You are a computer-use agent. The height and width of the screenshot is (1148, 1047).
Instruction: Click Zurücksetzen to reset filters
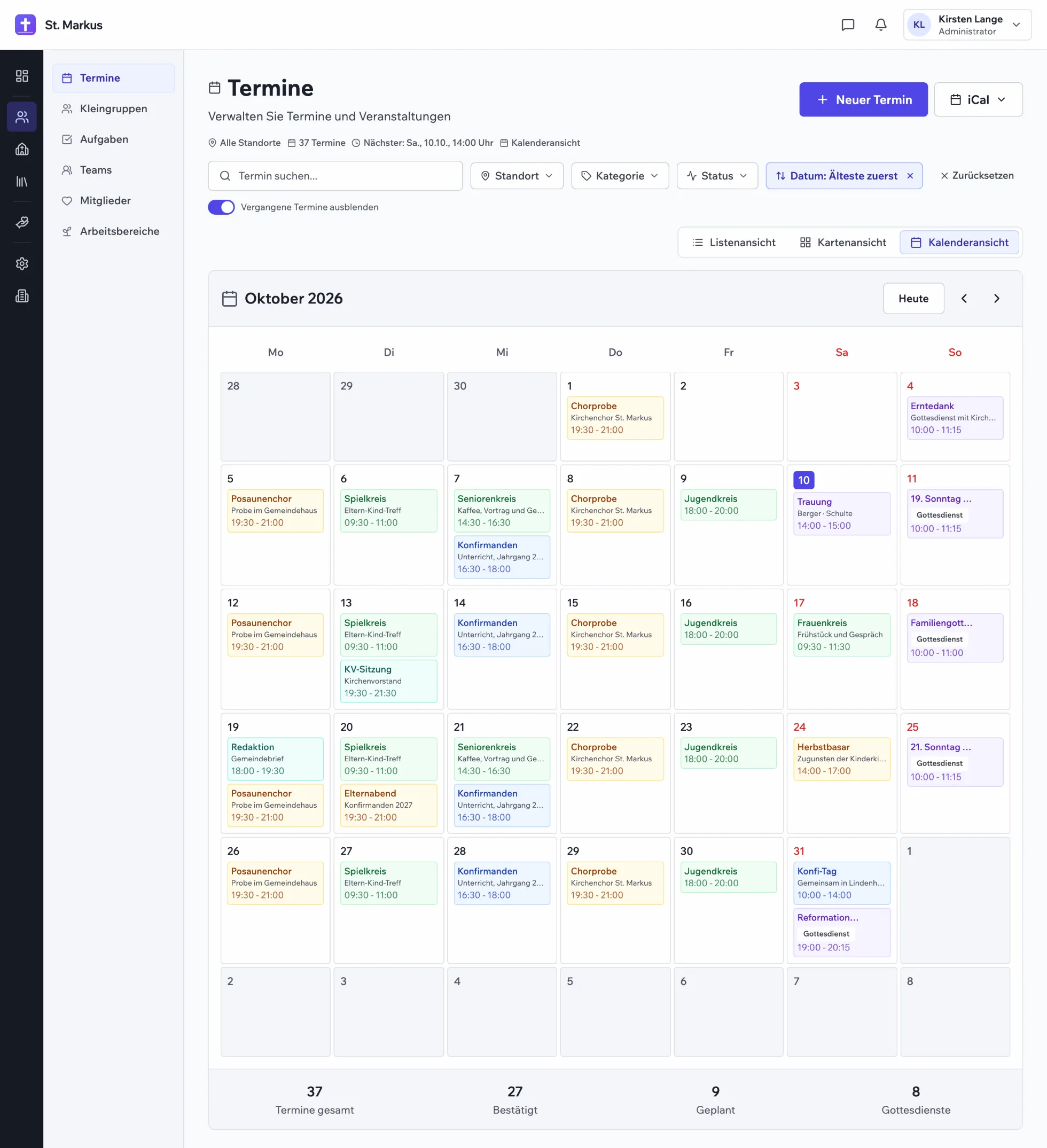pyautogui.click(x=976, y=175)
